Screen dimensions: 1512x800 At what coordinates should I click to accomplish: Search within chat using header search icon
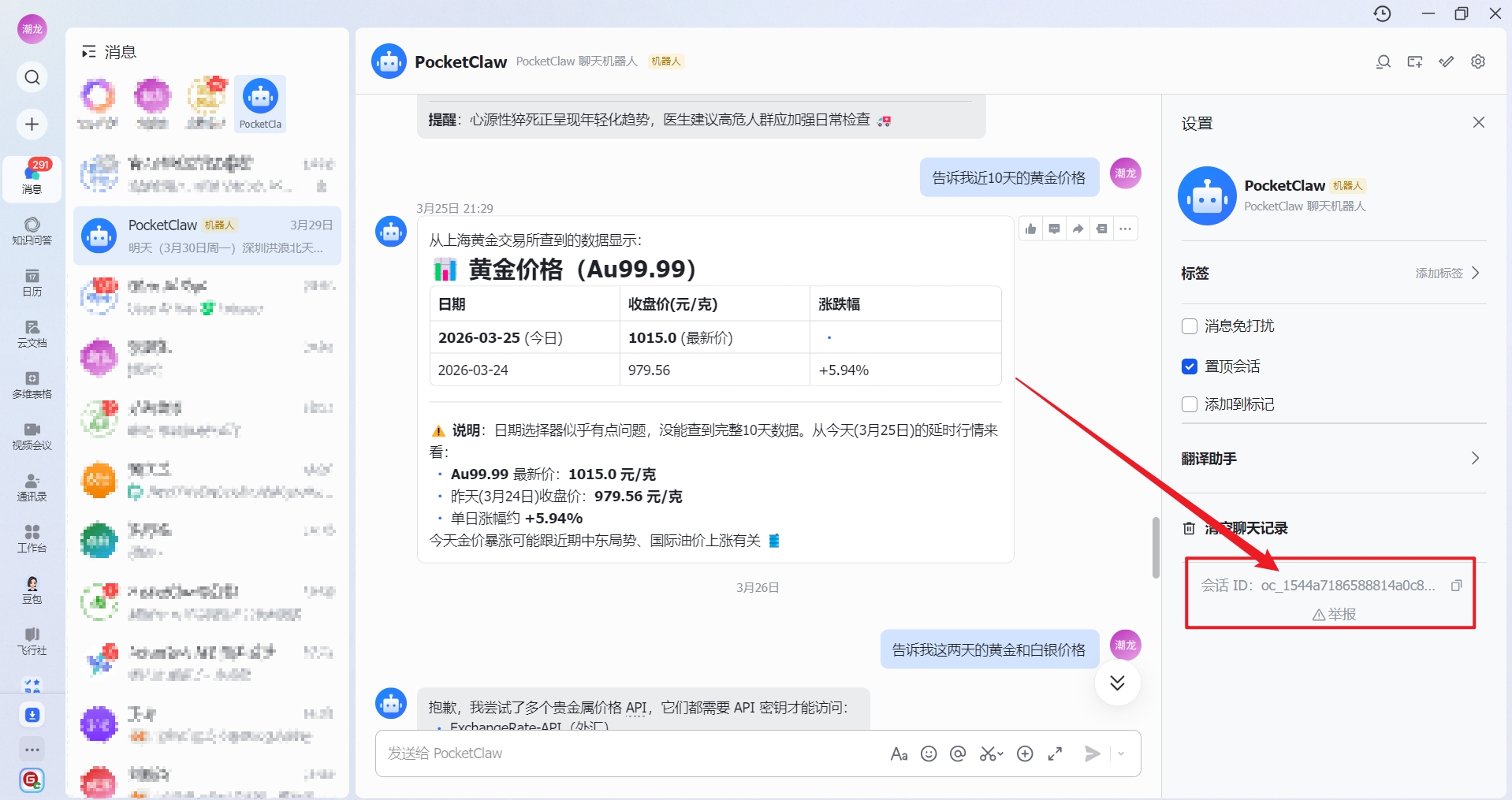(1384, 61)
